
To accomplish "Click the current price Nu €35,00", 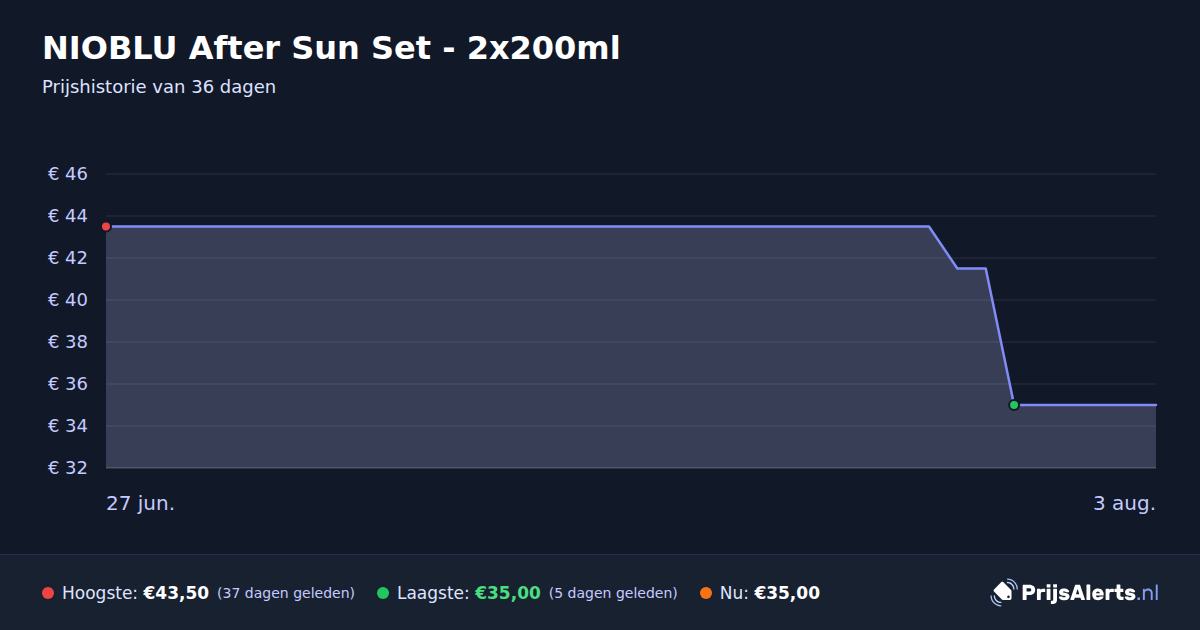I will 770,593.
